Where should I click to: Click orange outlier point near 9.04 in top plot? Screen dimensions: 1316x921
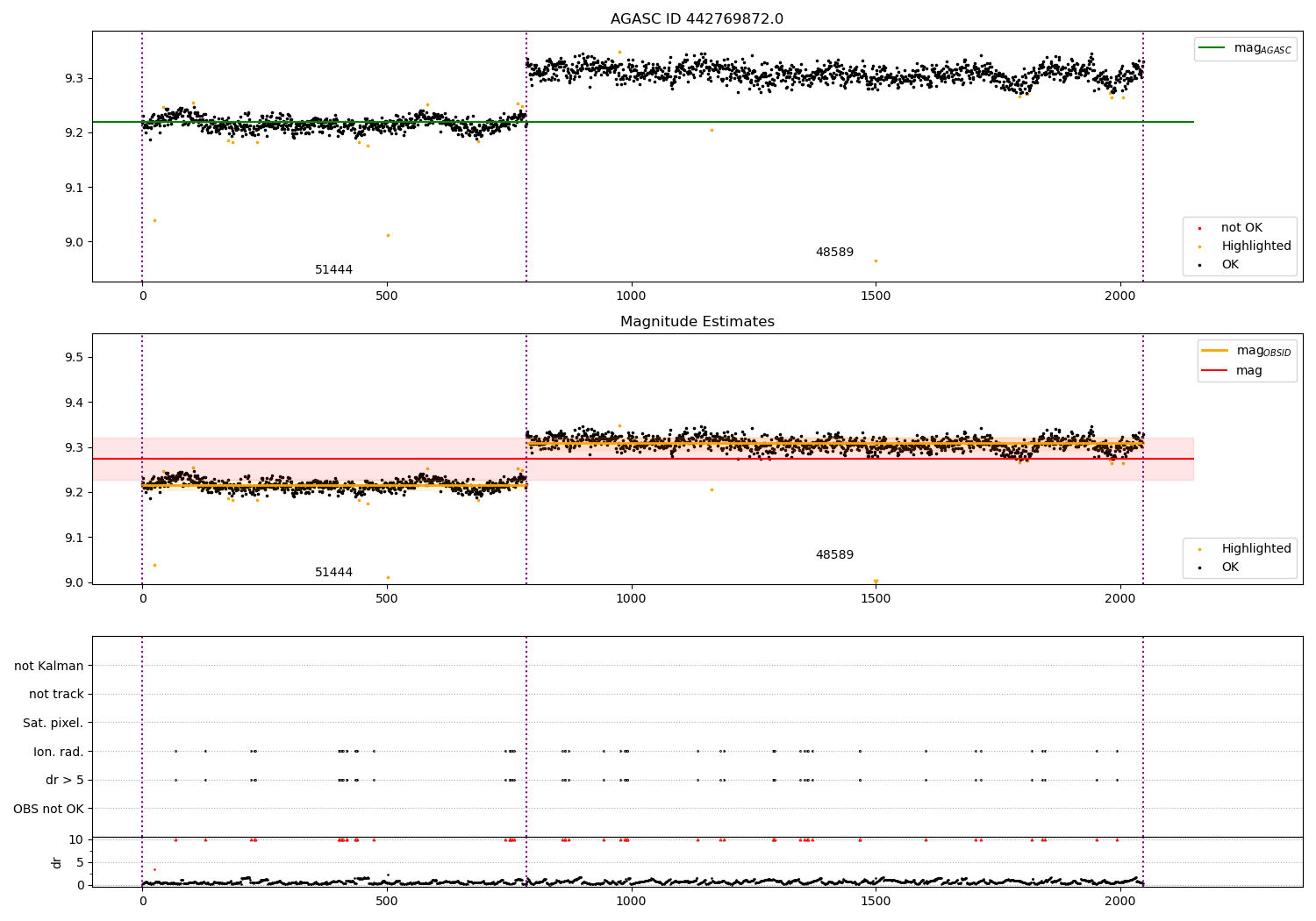tap(154, 220)
